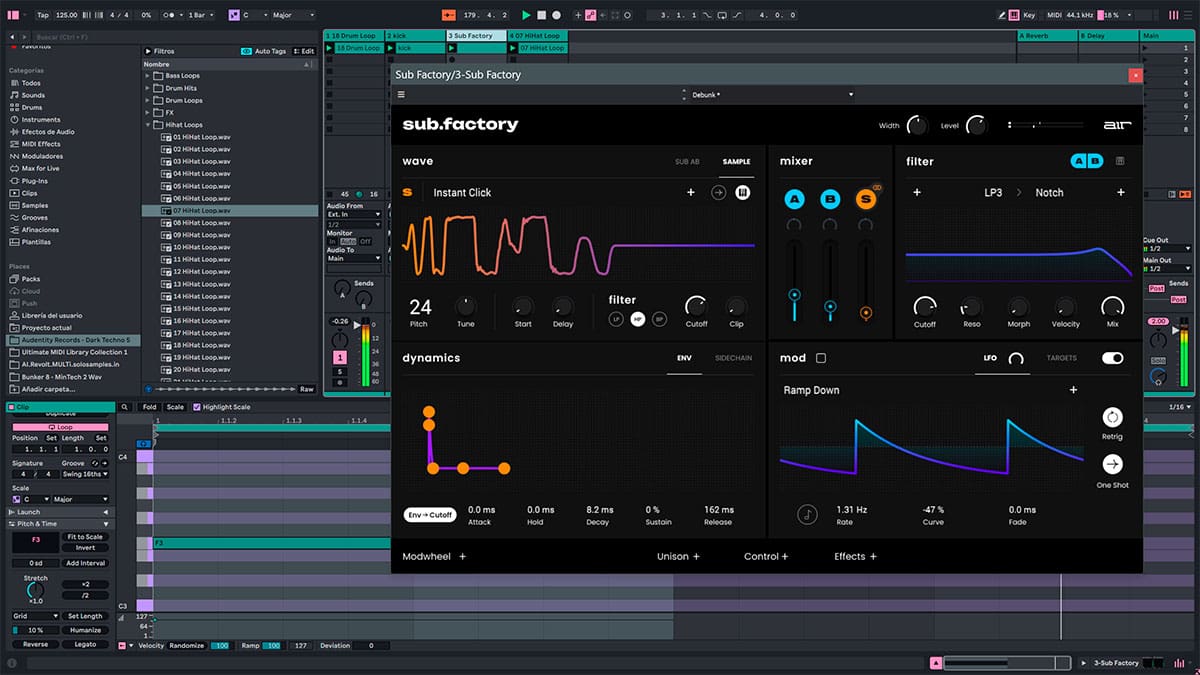Select Max for Live category
Image resolution: width=1200 pixels, height=675 pixels.
(41, 168)
